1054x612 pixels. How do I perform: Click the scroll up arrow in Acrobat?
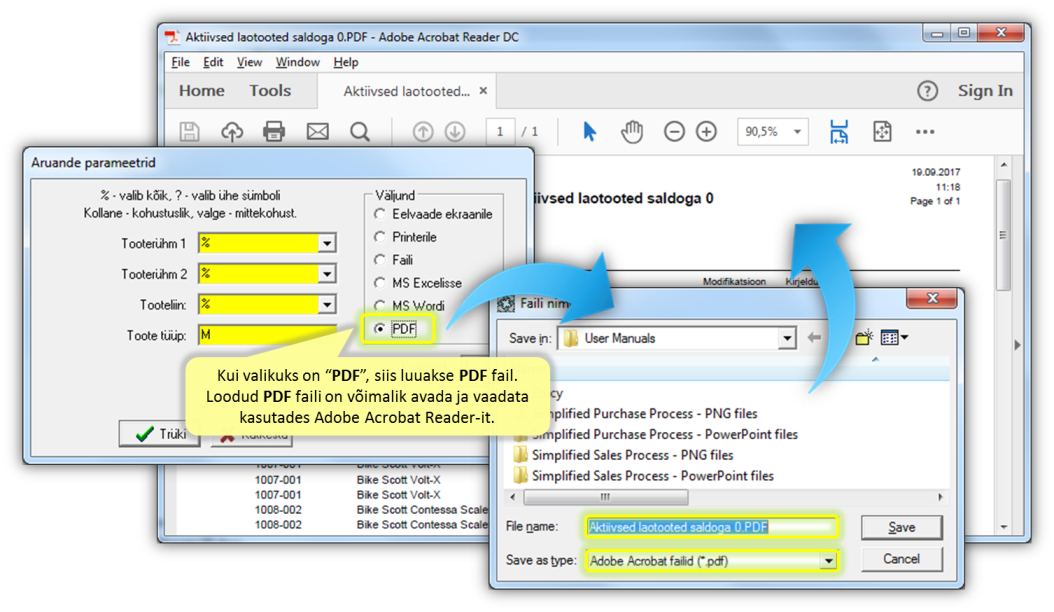coord(1004,165)
